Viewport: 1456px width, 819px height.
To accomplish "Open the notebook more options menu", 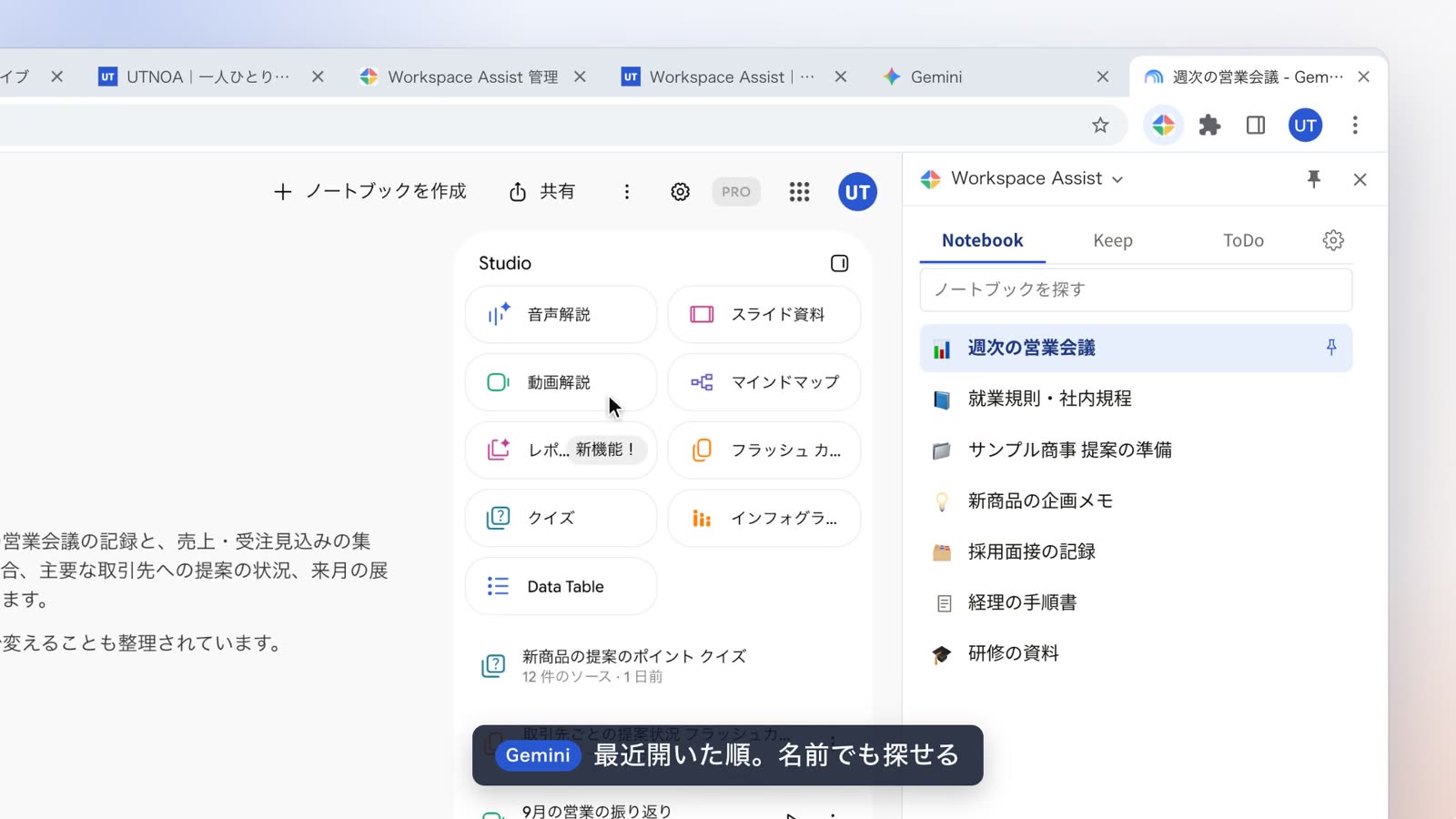I will point(627,192).
